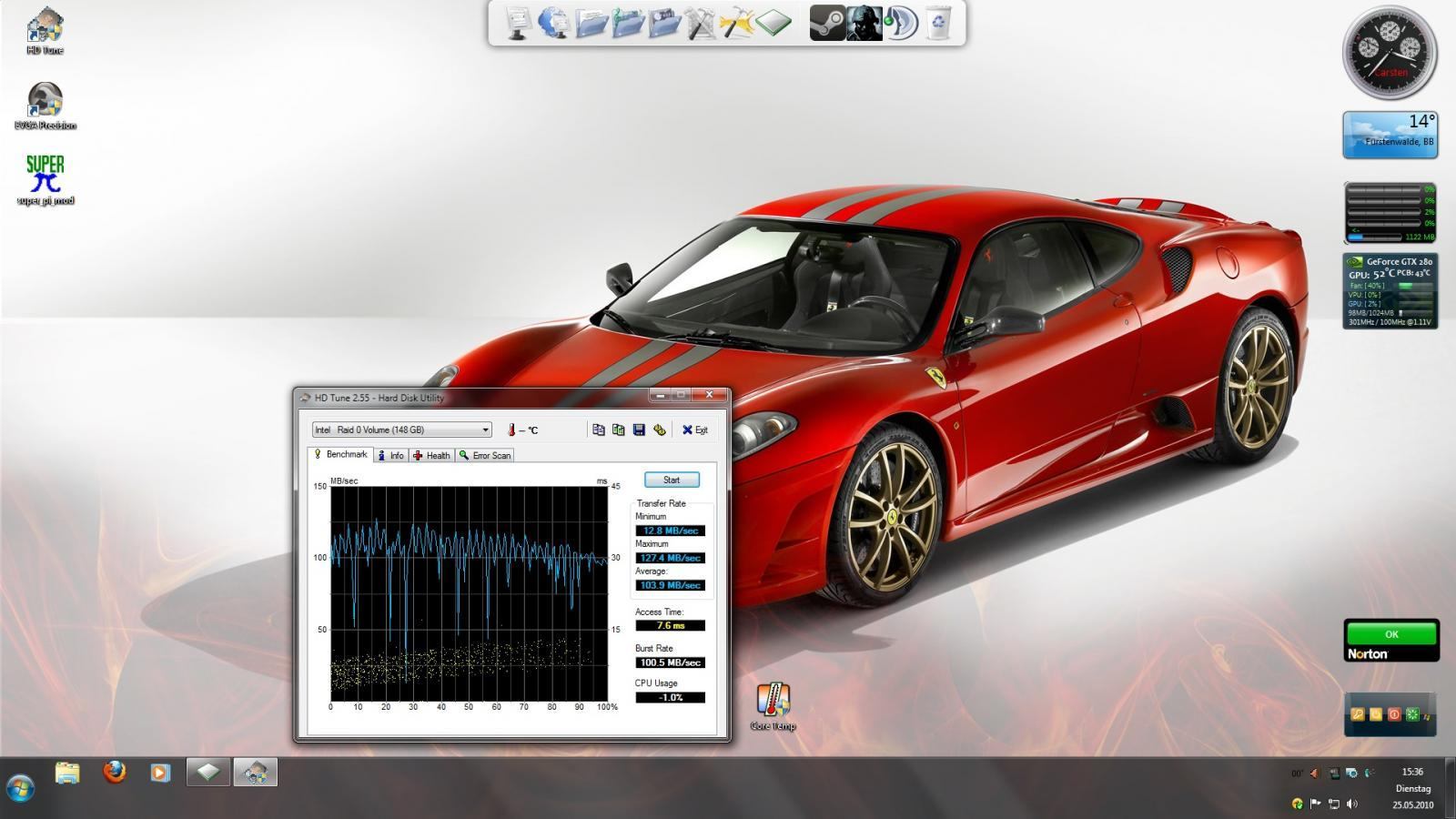The image size is (1456, 819).
Task: Click the Minimum transfer rate value 12.8 MB/sec
Action: pyautogui.click(x=671, y=531)
